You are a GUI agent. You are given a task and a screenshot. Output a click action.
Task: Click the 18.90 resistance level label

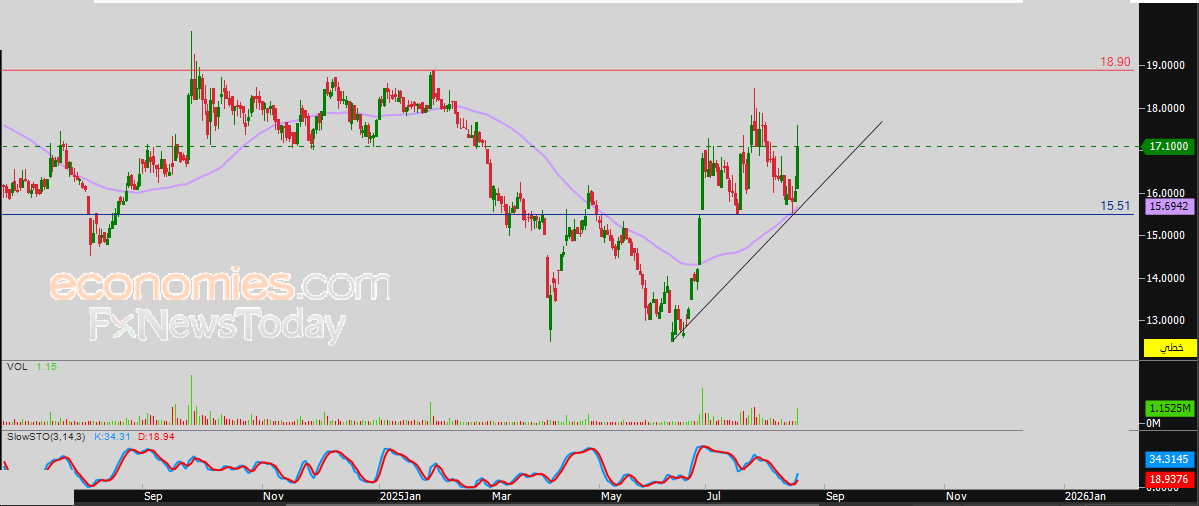click(1116, 62)
